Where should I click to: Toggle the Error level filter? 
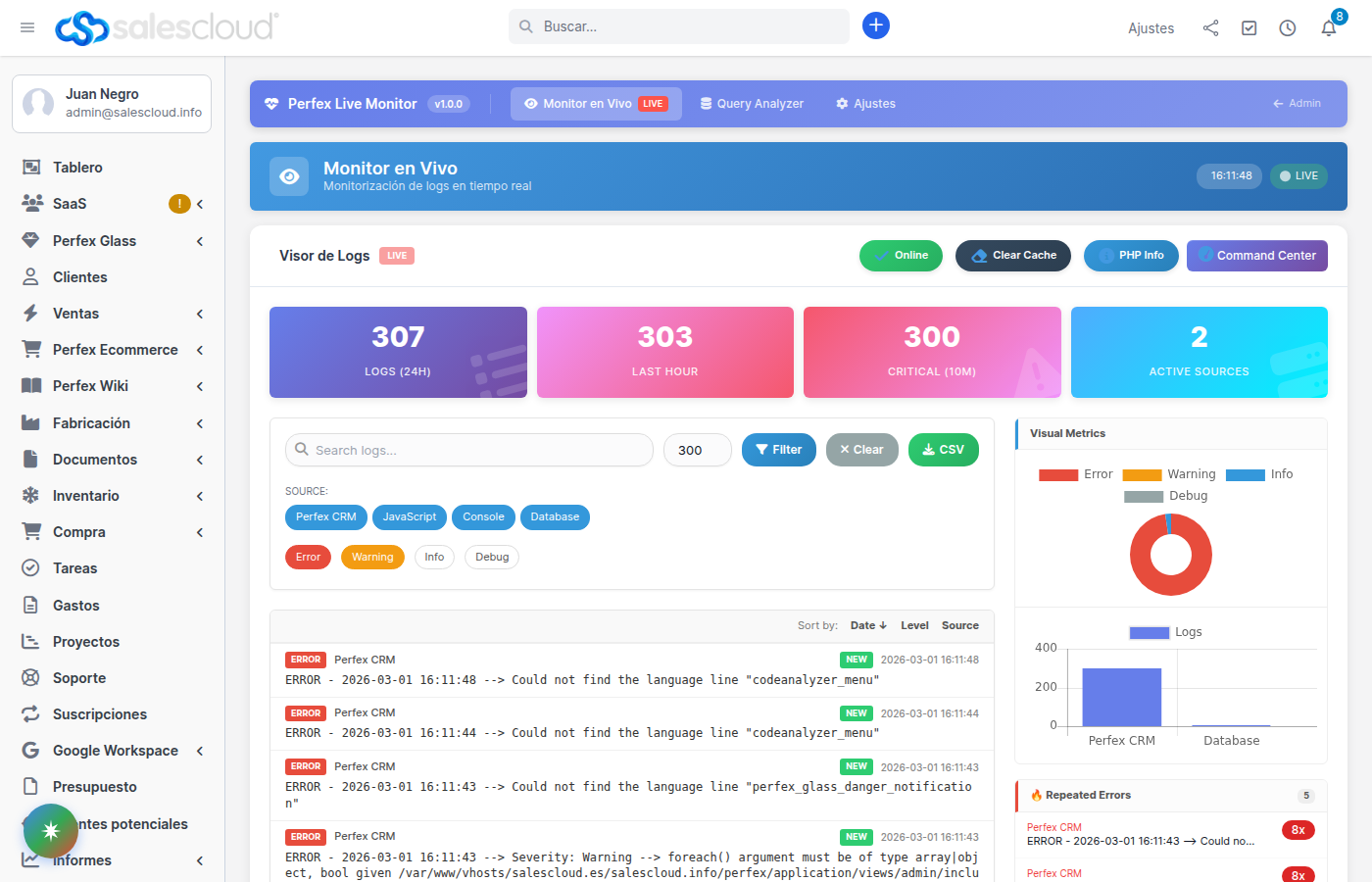(308, 557)
